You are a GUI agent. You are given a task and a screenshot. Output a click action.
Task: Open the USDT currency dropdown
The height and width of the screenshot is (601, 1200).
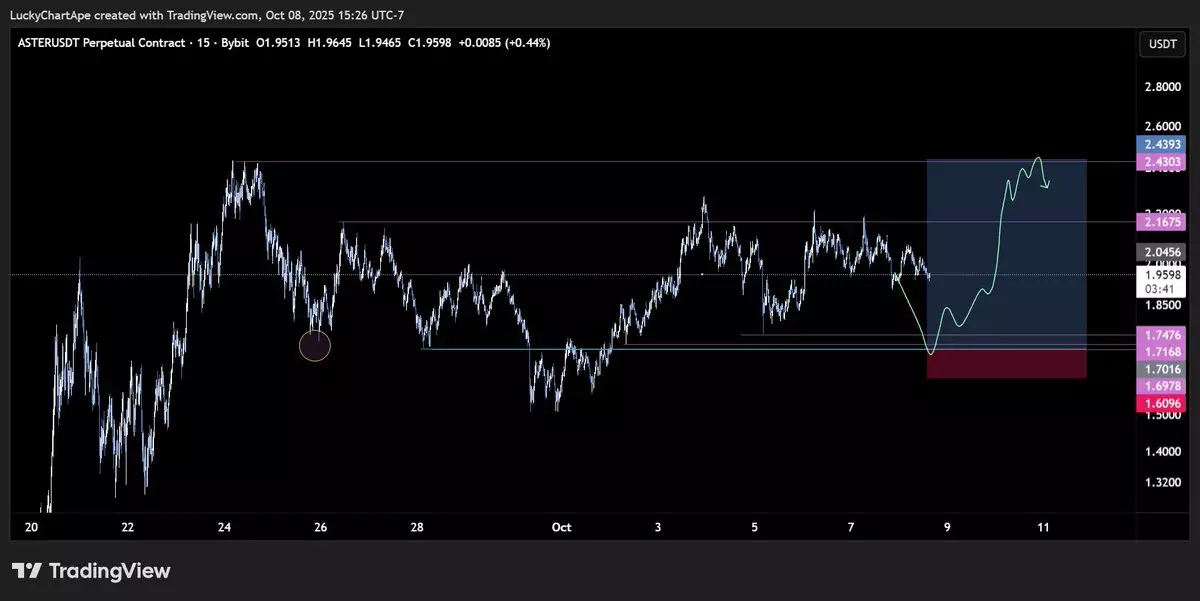tap(1160, 43)
